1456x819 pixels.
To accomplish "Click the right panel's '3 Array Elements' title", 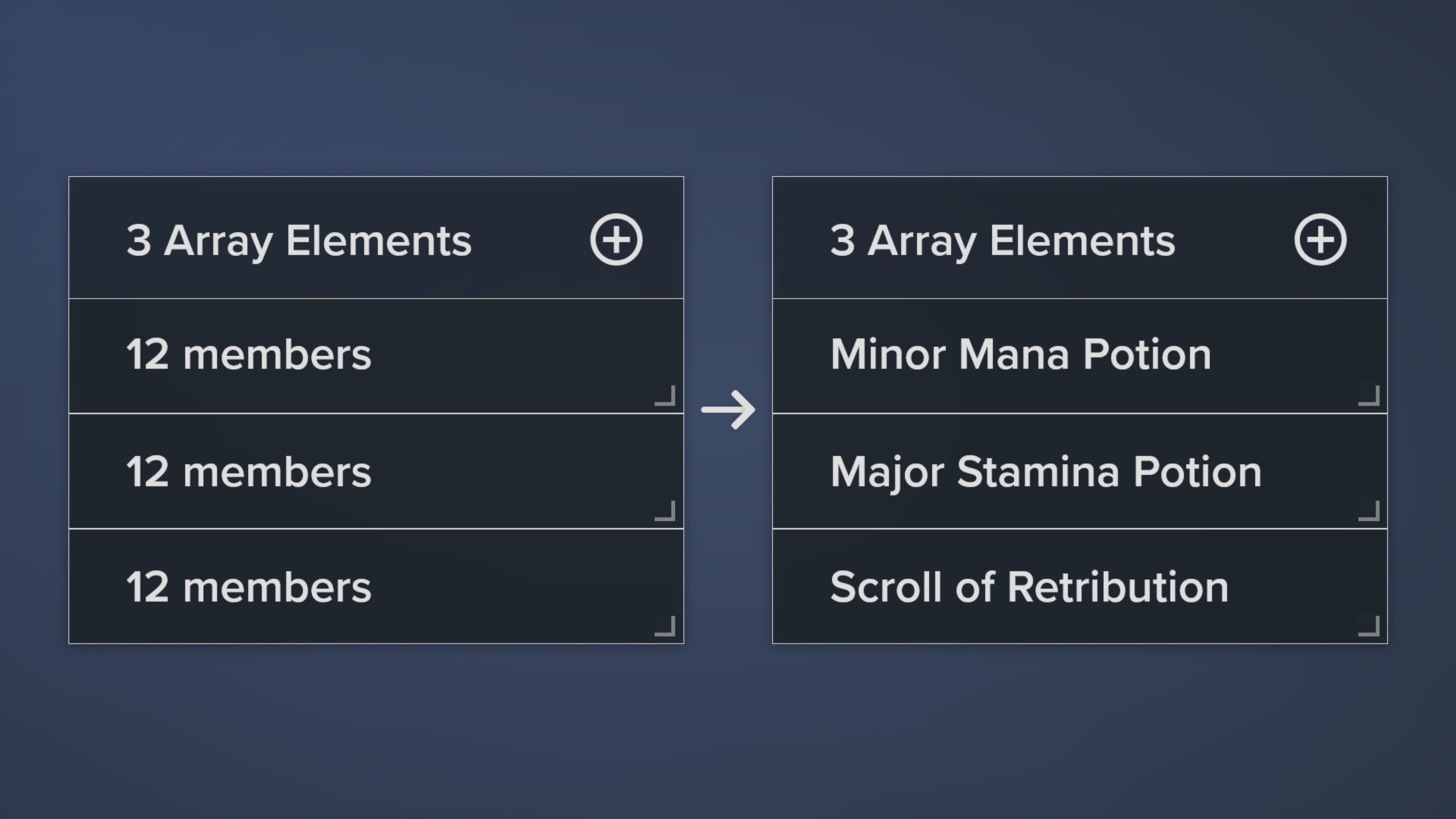I will pyautogui.click(x=1002, y=241).
